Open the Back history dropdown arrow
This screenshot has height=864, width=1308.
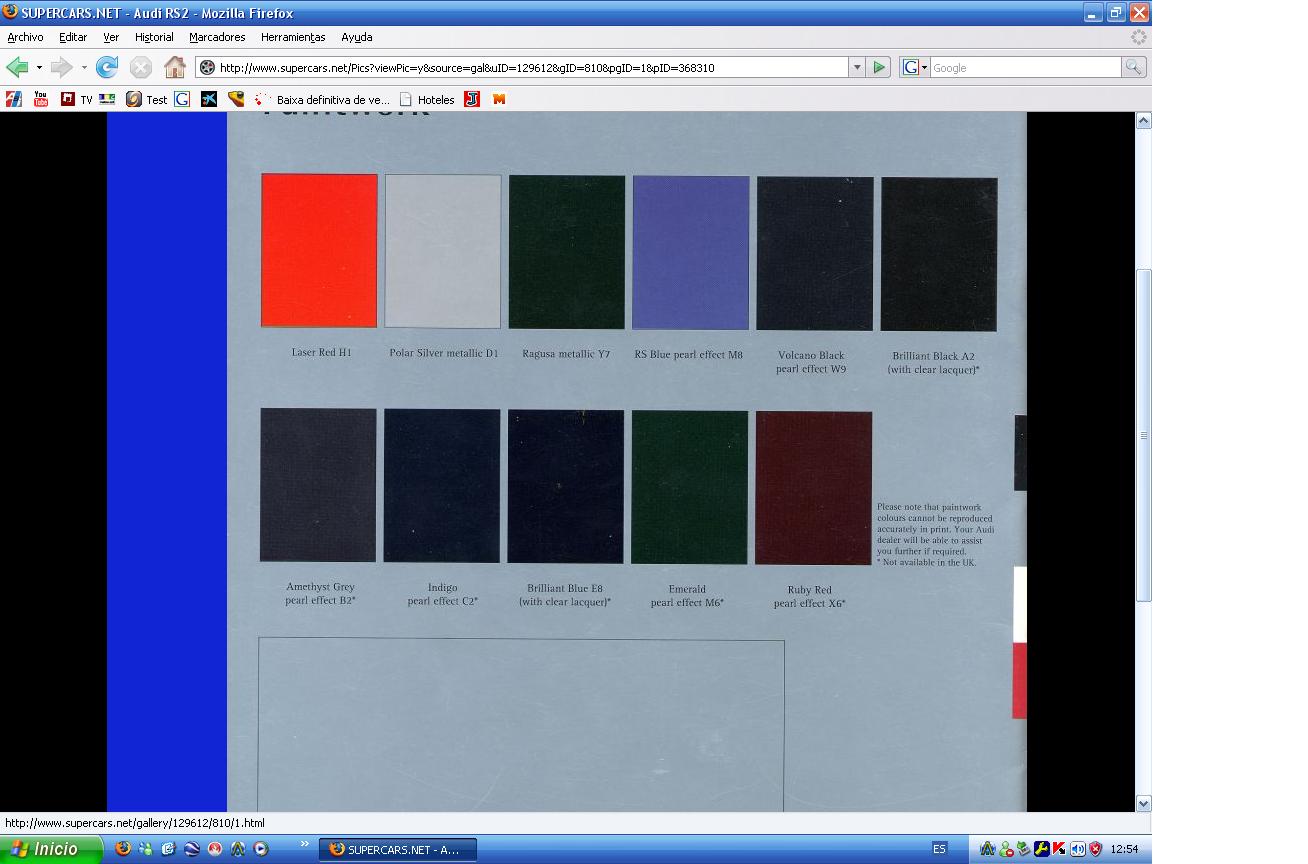(x=39, y=68)
